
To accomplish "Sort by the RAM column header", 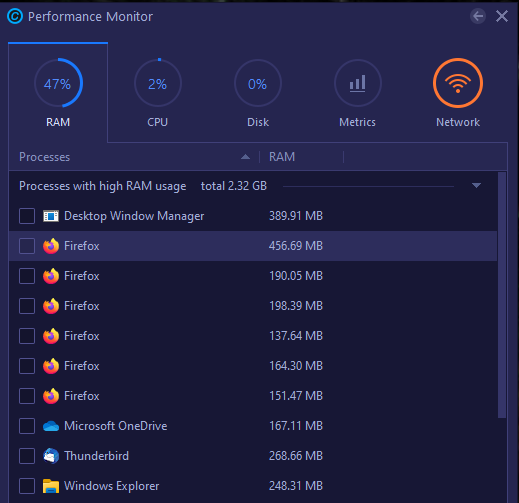I will [282, 157].
